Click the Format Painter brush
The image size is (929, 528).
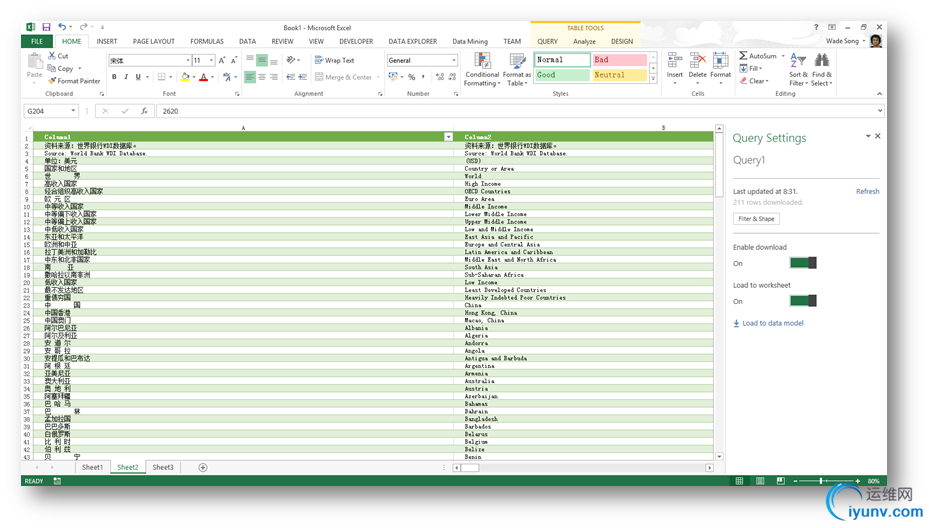pos(52,81)
